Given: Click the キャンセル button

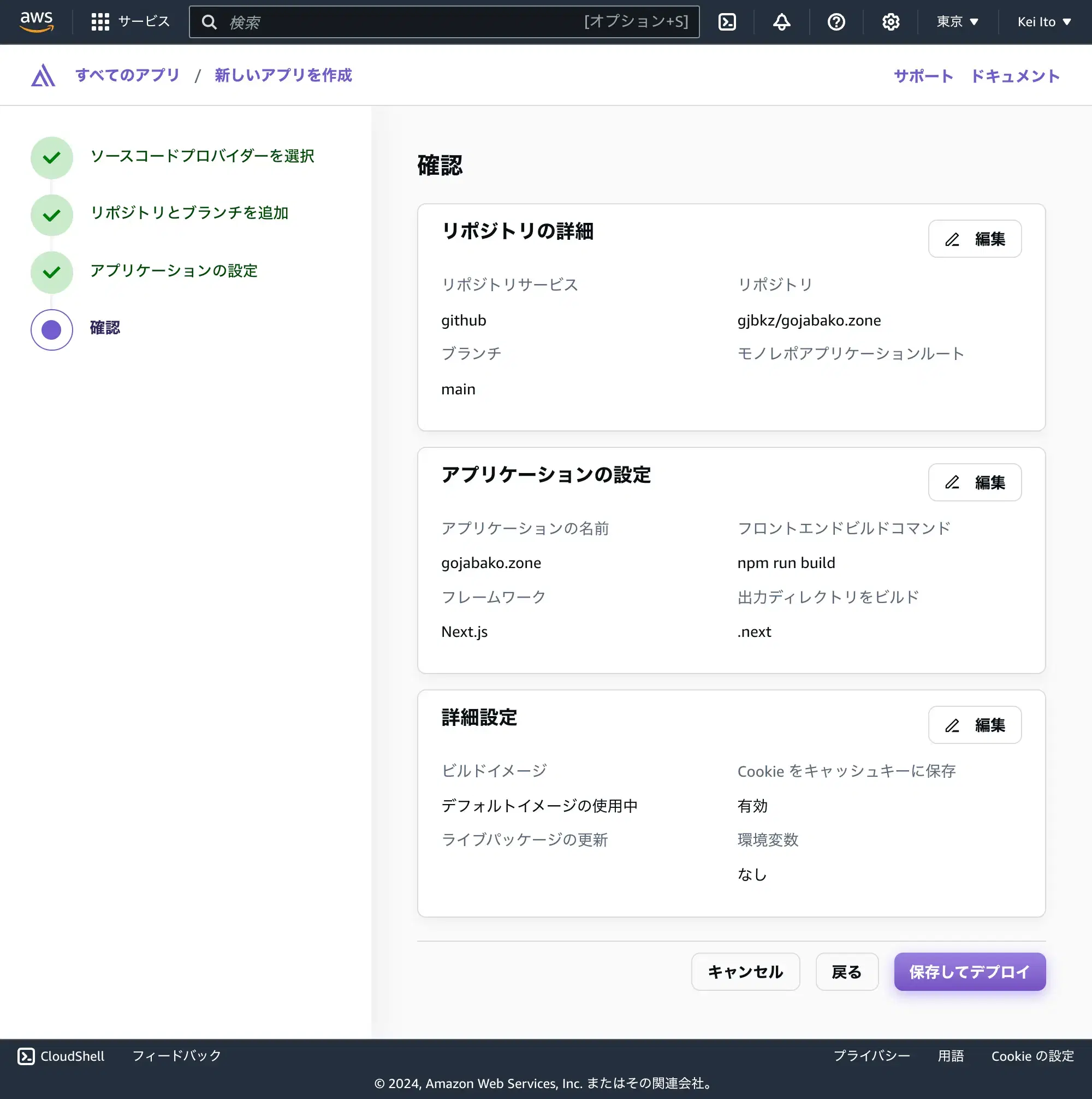Looking at the screenshot, I should click(x=746, y=972).
